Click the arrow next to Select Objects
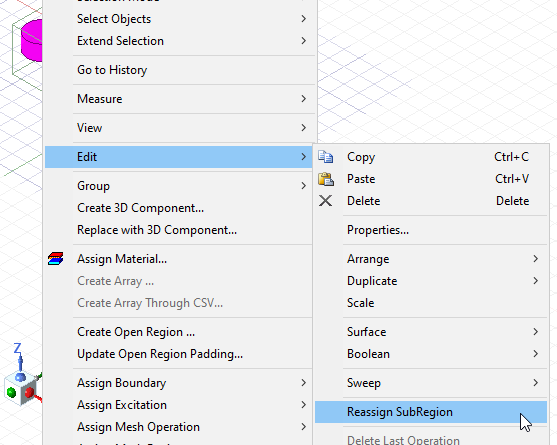The height and width of the screenshot is (445, 557). coord(303,19)
